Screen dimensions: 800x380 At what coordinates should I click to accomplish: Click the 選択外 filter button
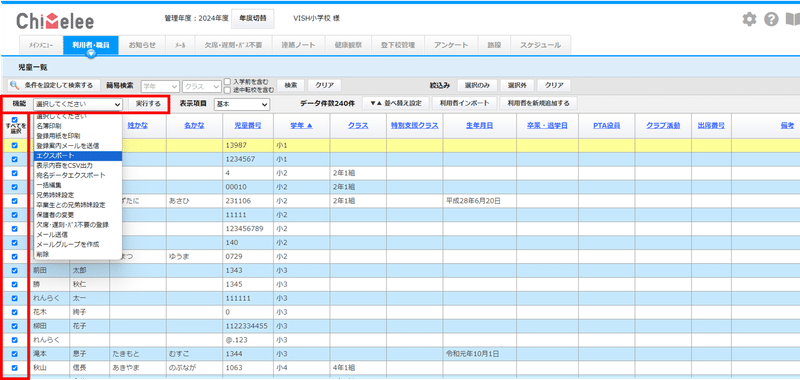(x=517, y=85)
